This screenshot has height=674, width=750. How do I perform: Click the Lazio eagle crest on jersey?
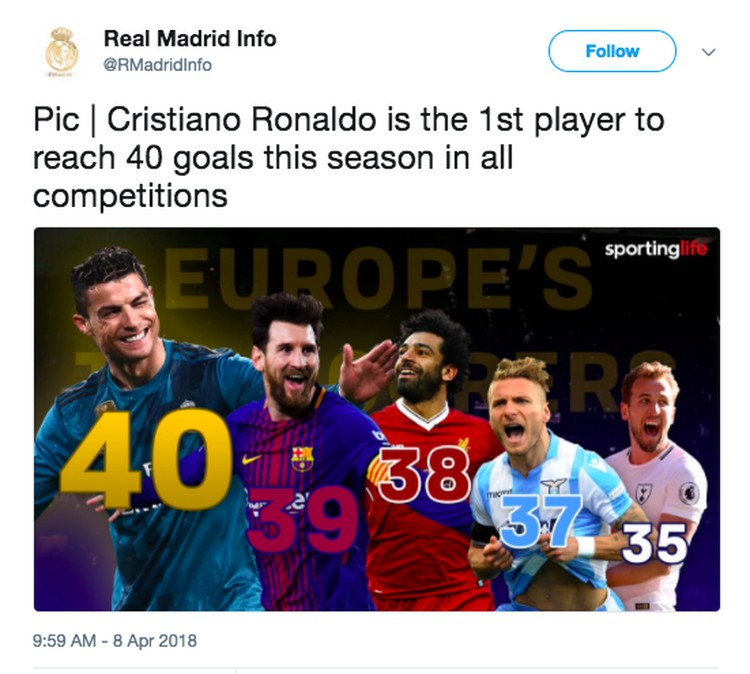553,486
